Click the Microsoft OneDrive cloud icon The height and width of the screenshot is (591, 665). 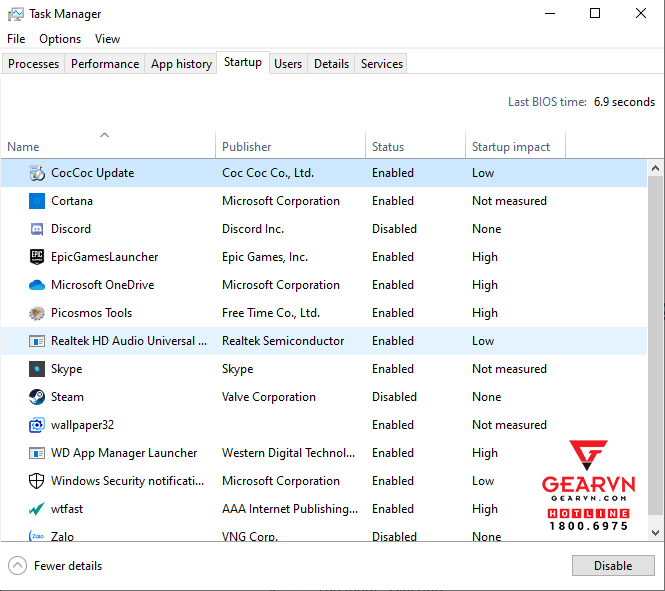click(x=37, y=285)
